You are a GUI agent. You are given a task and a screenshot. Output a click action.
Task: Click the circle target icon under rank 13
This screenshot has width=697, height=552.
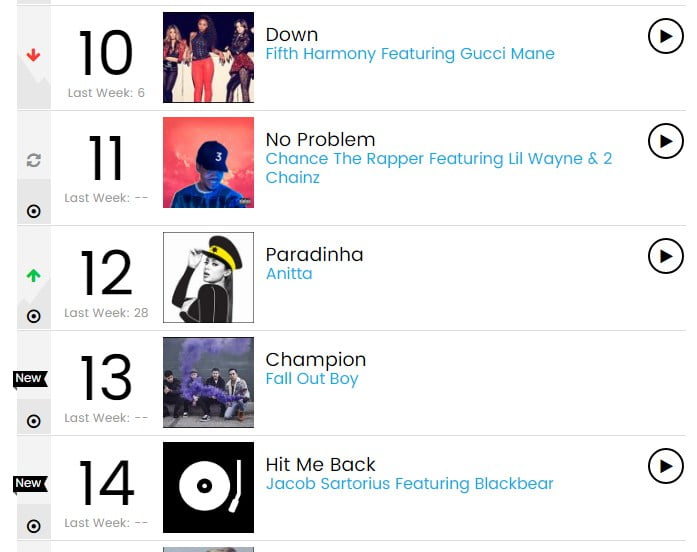(x=33, y=421)
